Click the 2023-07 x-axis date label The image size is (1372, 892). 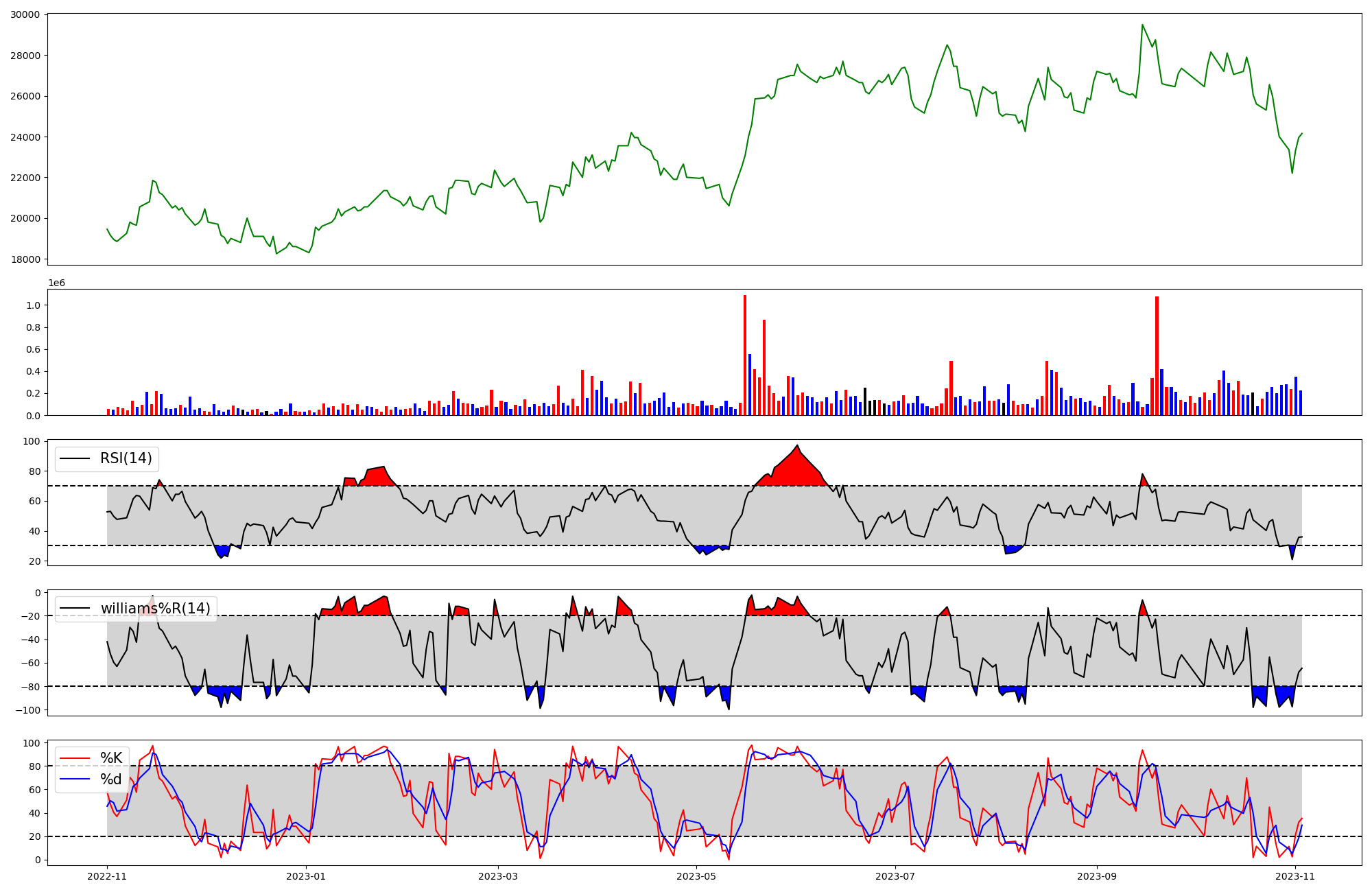coord(895,876)
